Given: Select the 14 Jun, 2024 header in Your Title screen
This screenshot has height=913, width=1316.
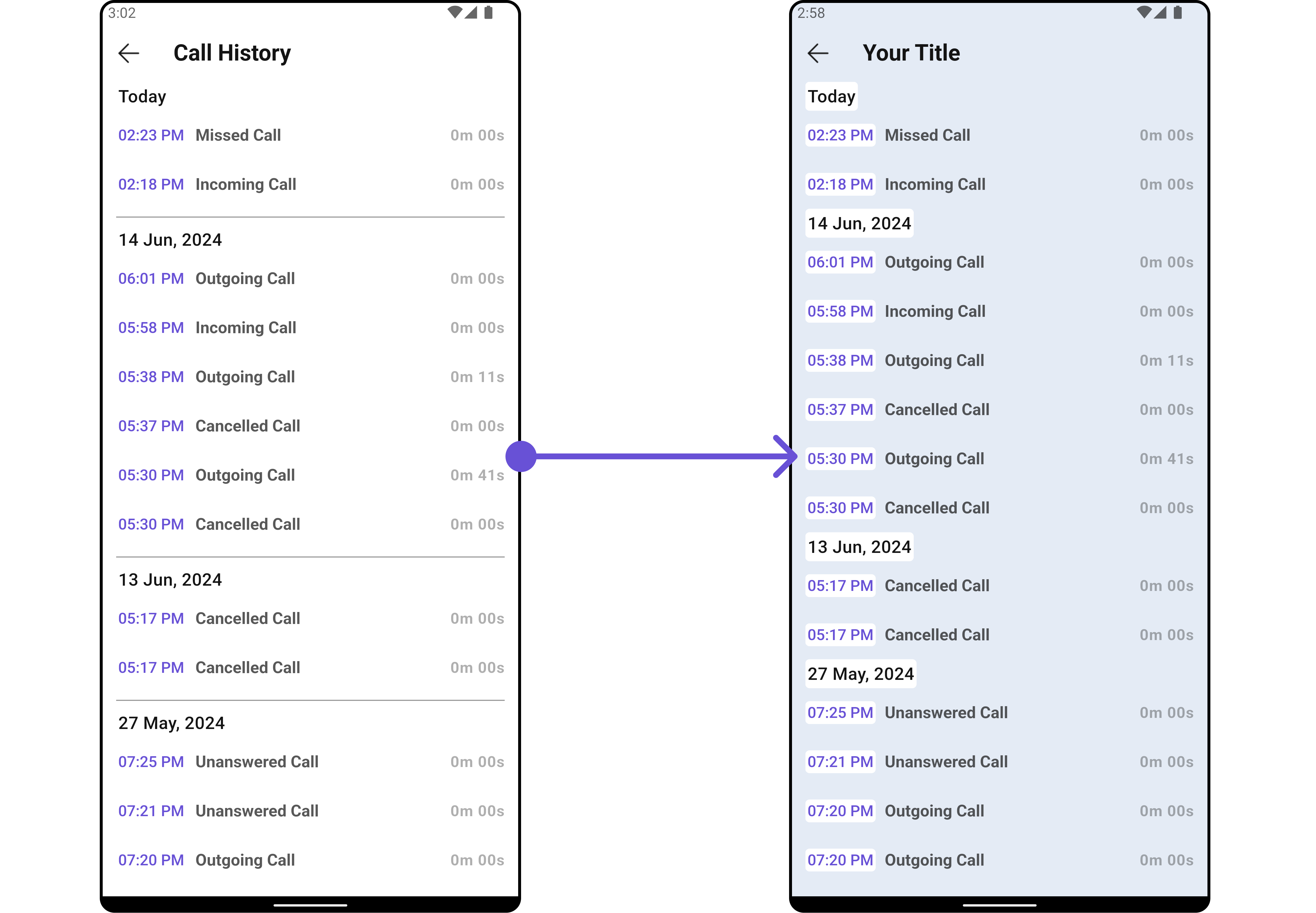Looking at the screenshot, I should pyautogui.click(x=859, y=224).
